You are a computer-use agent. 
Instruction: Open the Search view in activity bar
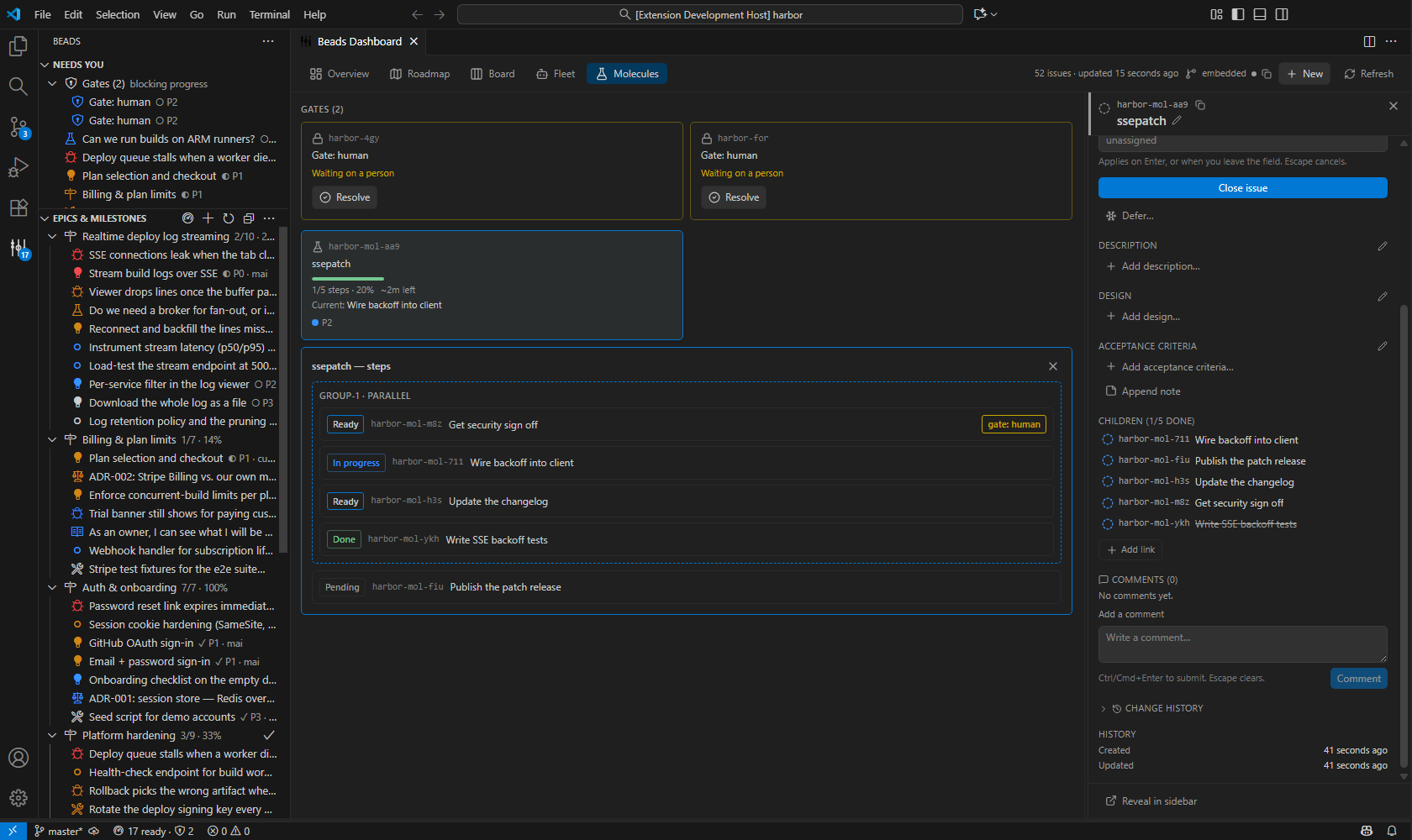pos(18,87)
